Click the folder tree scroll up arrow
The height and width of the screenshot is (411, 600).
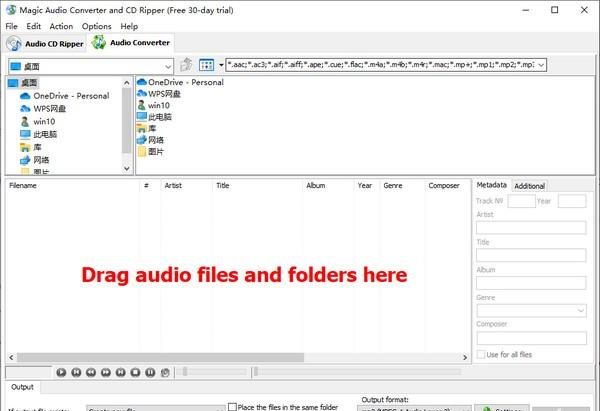127,83
